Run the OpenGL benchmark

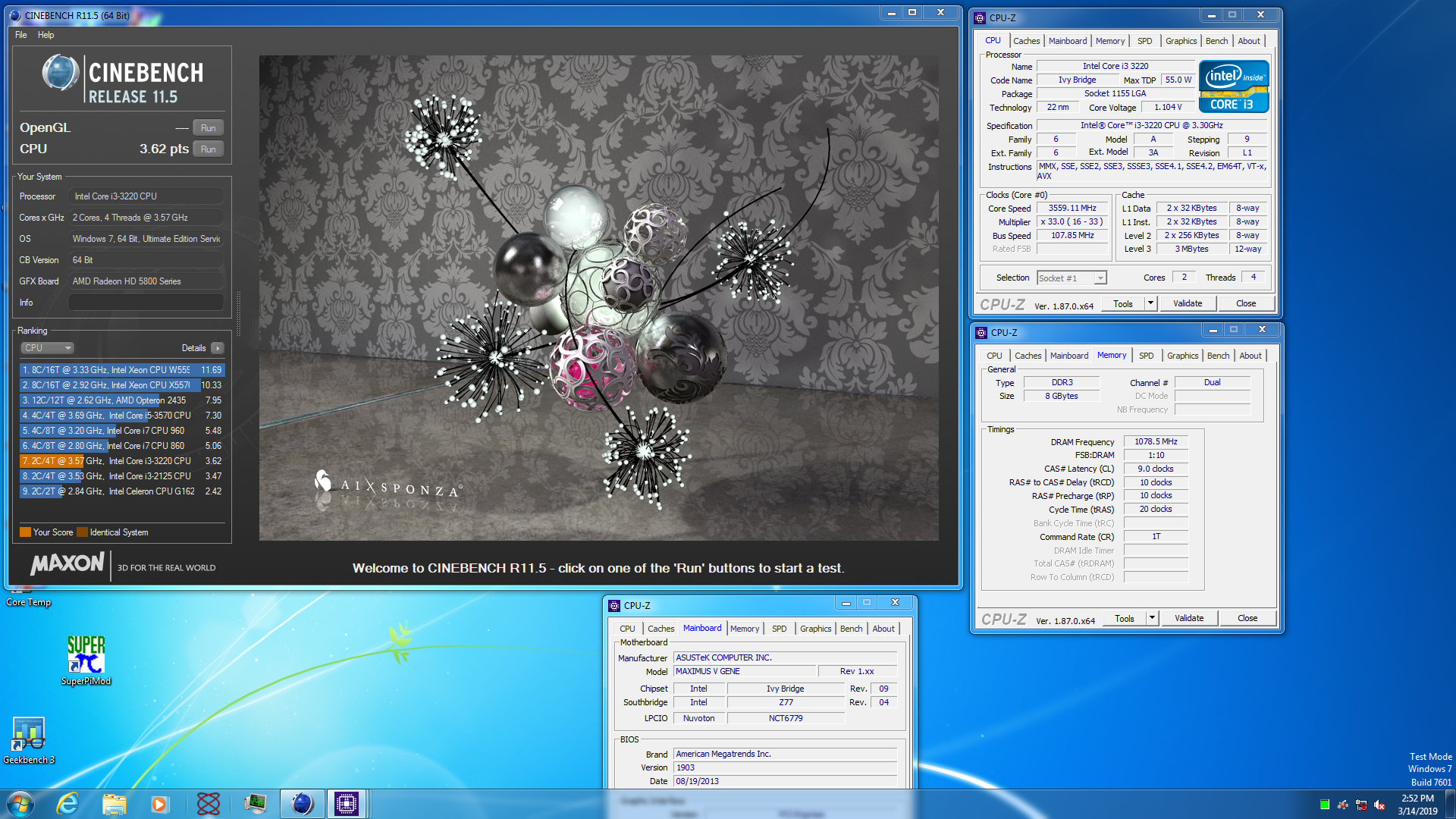[209, 128]
